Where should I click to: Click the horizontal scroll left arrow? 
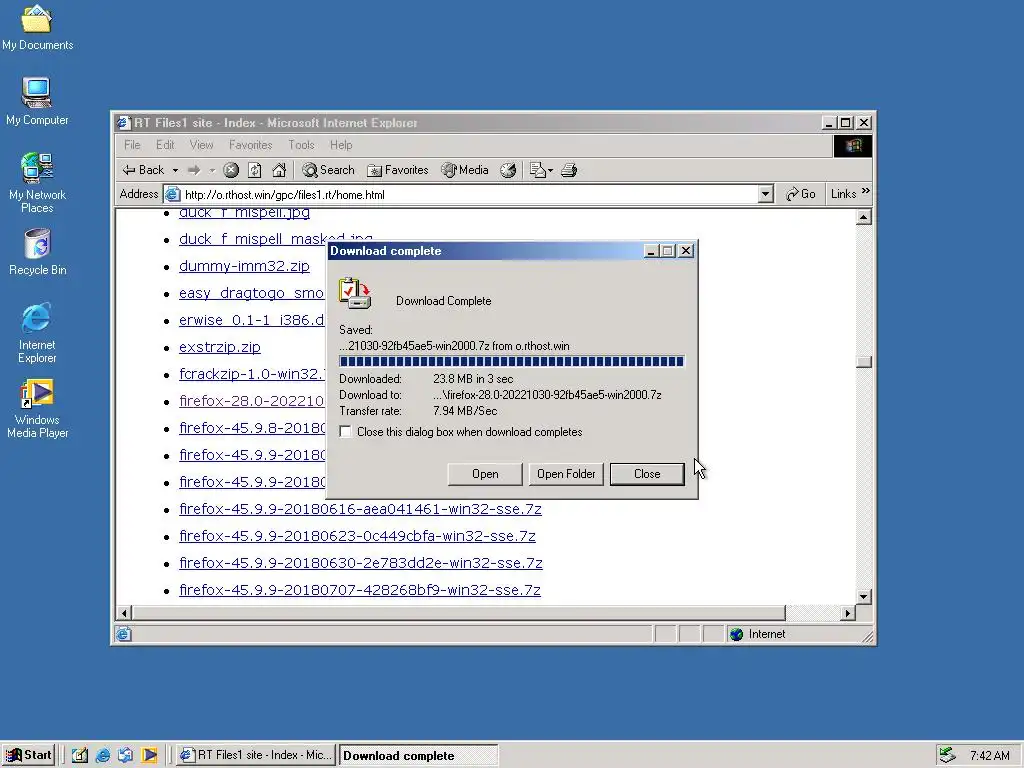click(x=124, y=613)
